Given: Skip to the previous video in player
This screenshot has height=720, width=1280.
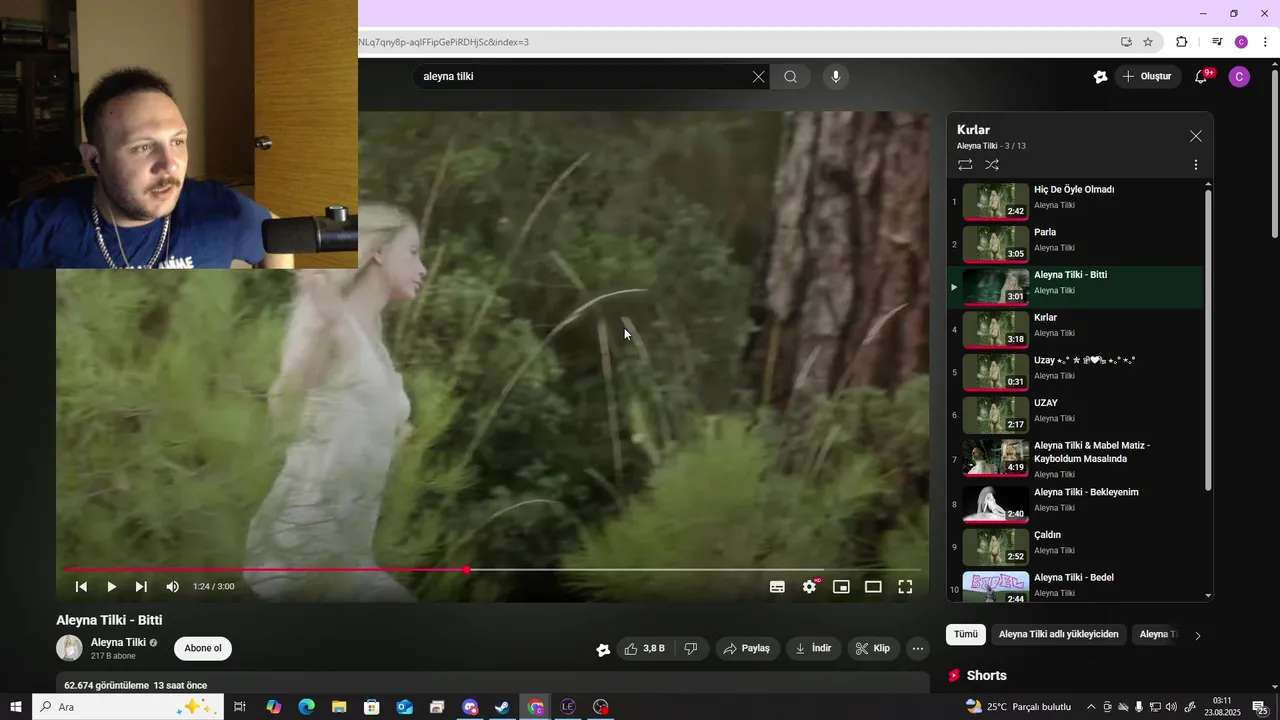Looking at the screenshot, I should [x=82, y=587].
